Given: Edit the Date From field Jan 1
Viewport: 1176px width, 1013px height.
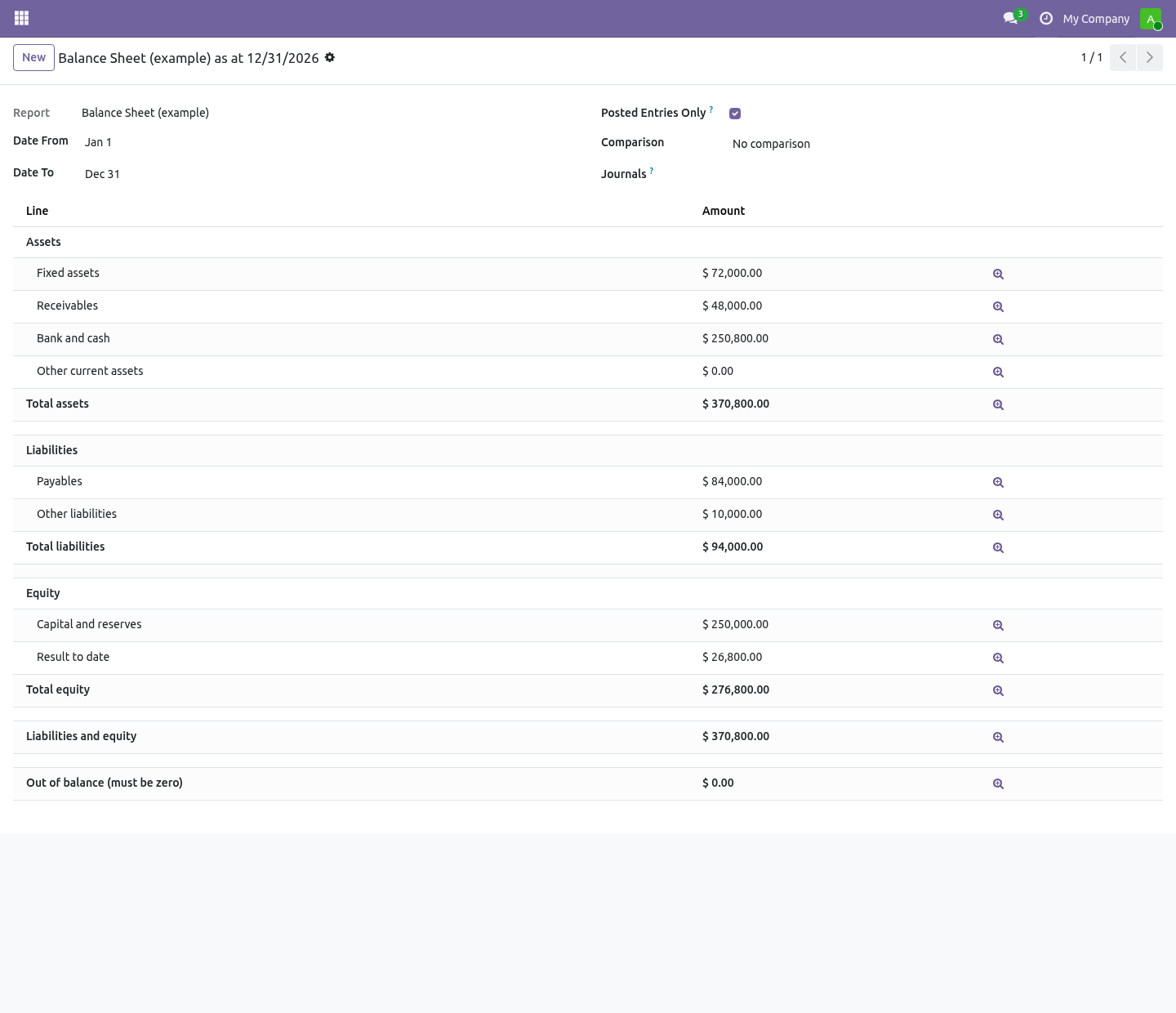Looking at the screenshot, I should pos(327,142).
